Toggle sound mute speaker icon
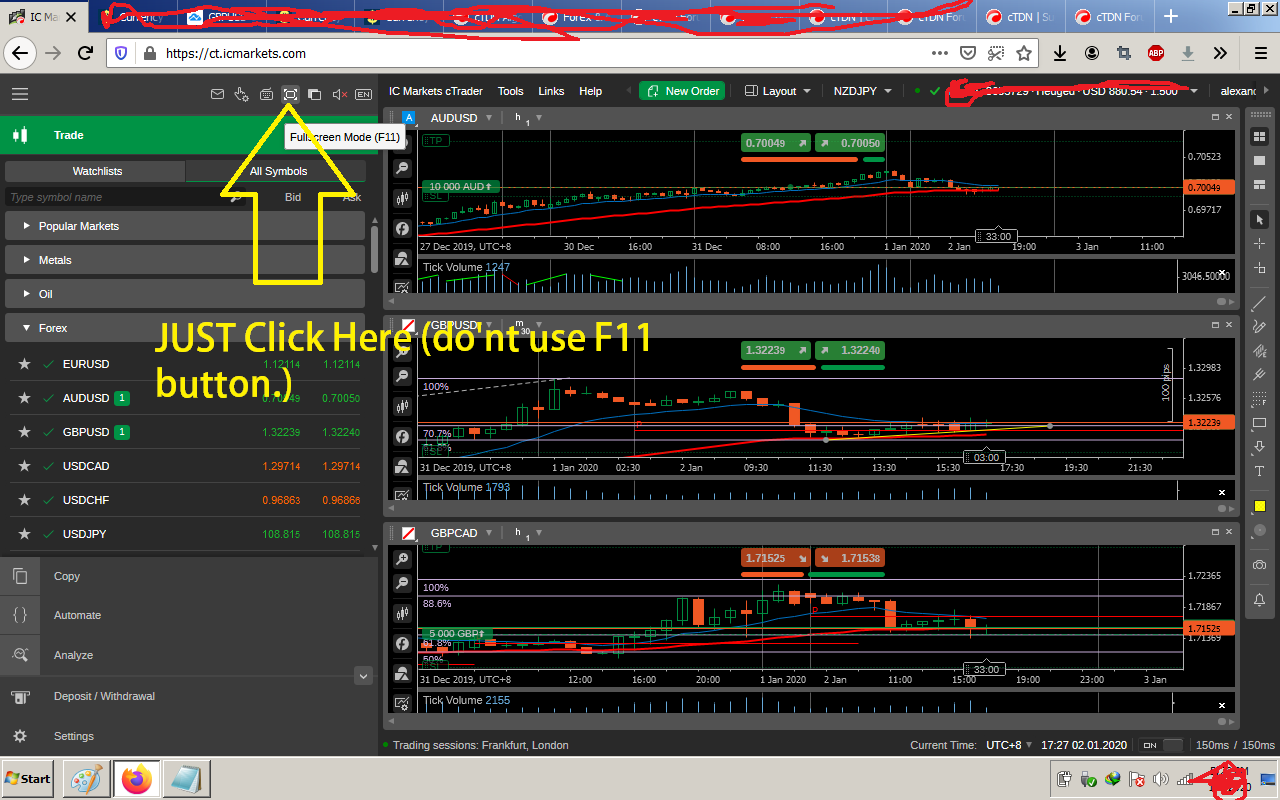This screenshot has width=1280, height=800. 339,94
